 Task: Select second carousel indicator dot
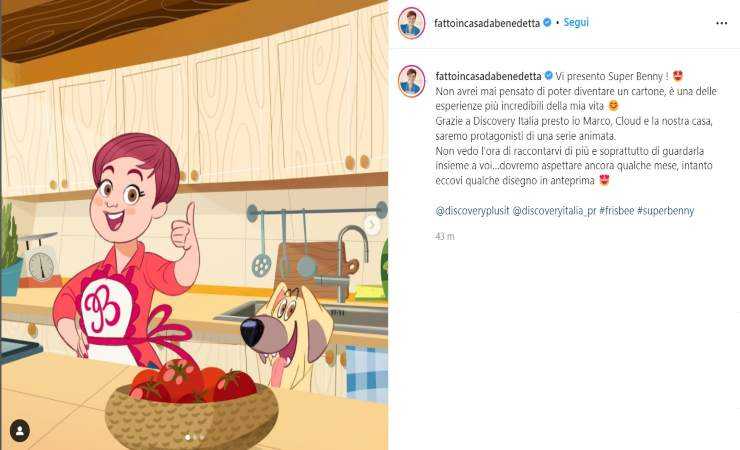pos(195,437)
